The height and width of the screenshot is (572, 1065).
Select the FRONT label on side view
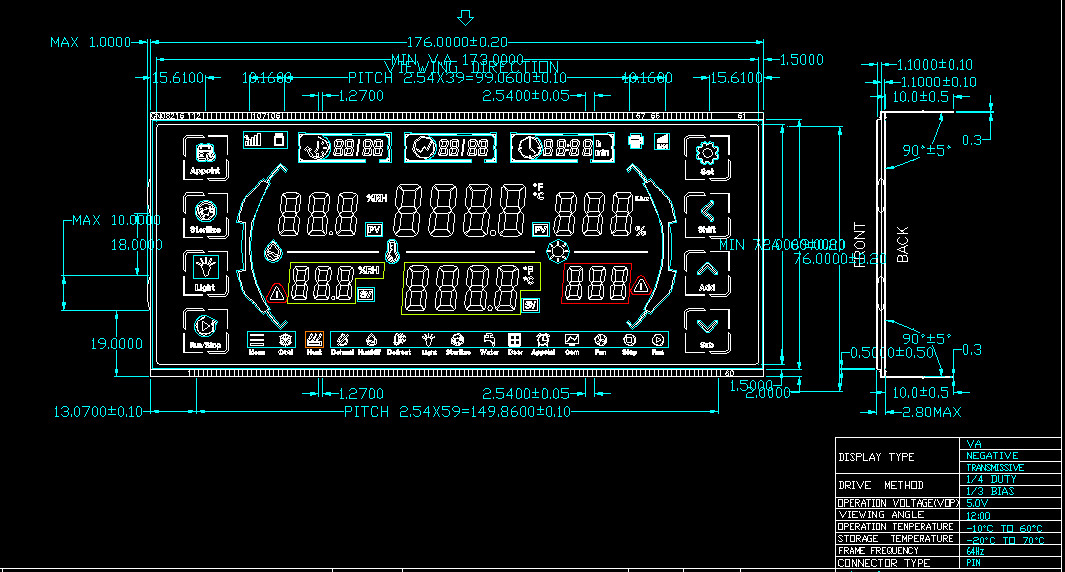point(860,244)
